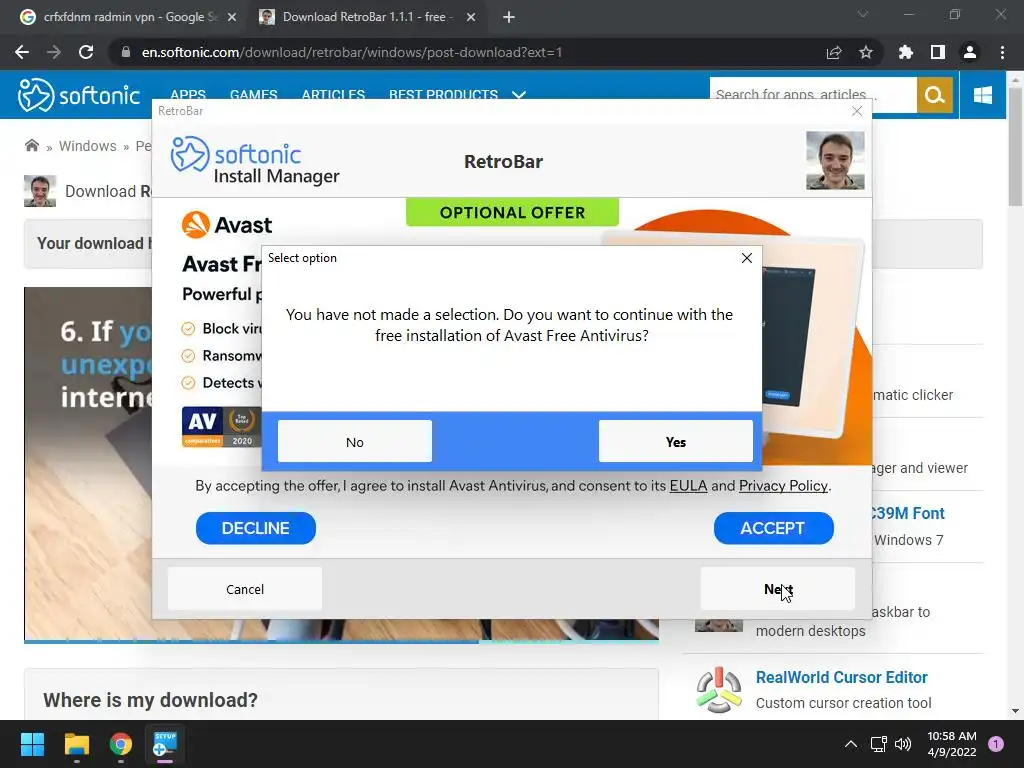Click the blue ACCEPT button

point(773,528)
